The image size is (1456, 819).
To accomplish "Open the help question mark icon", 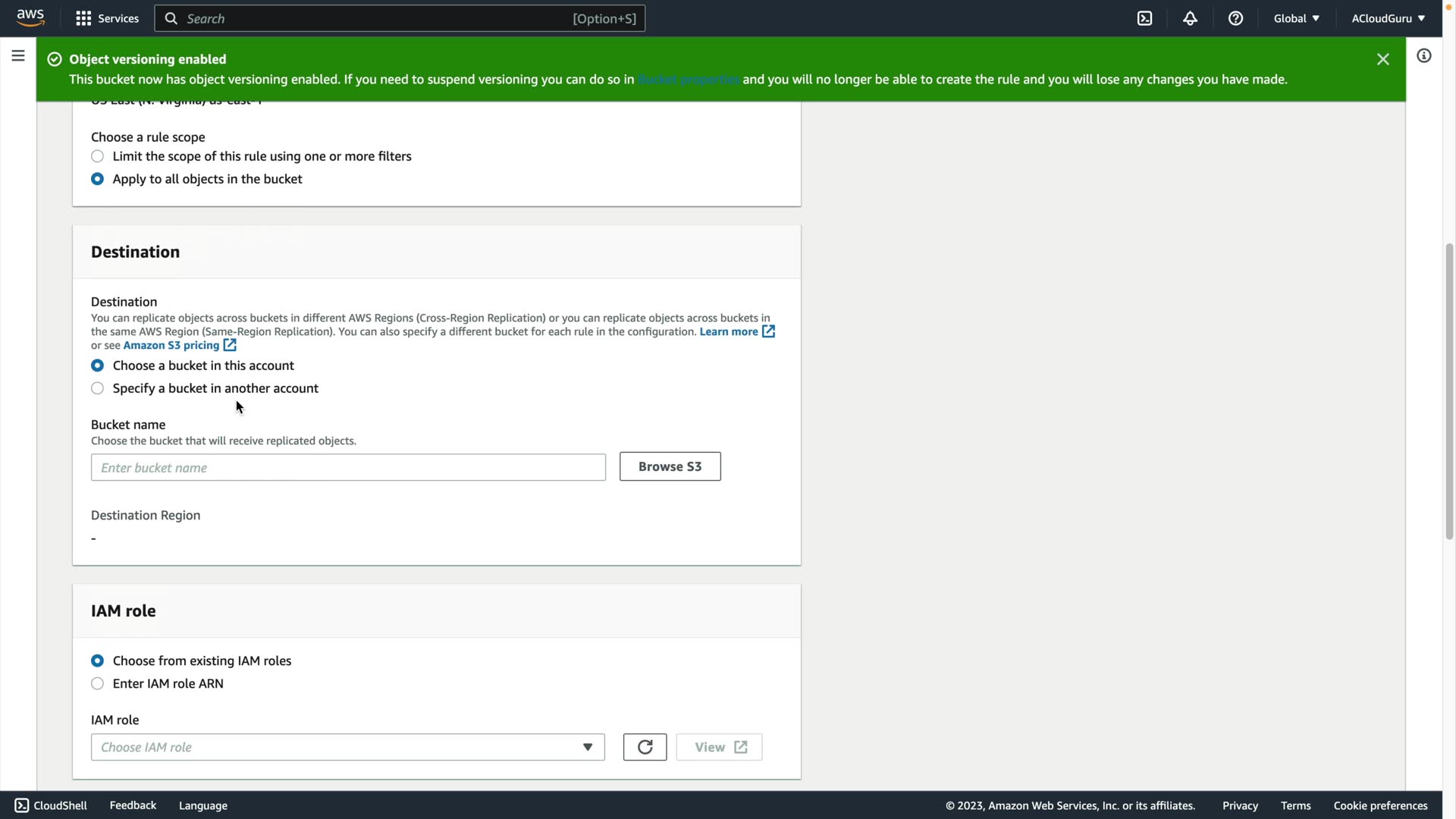I will pyautogui.click(x=1235, y=18).
